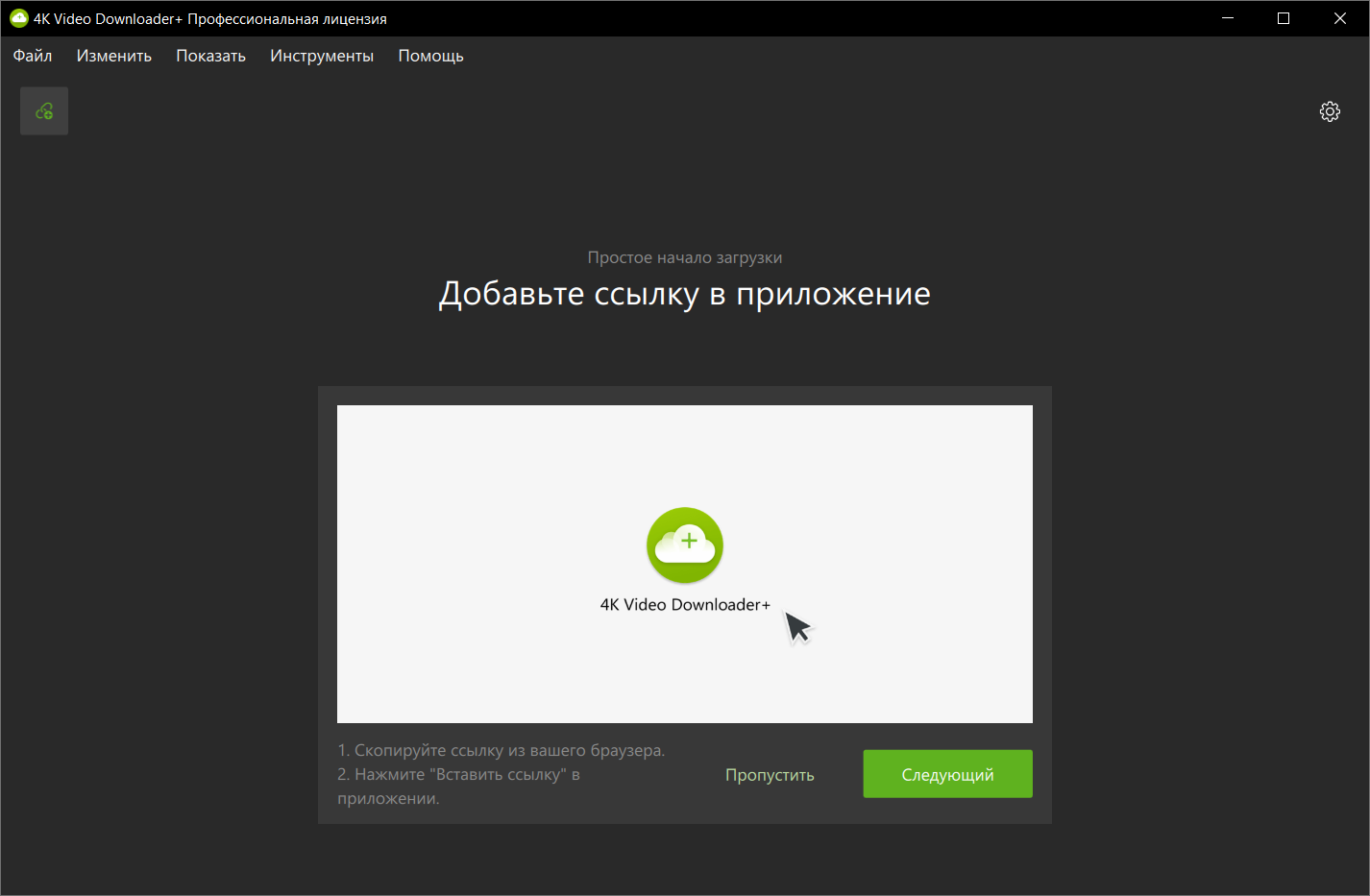Click the instruction text about copying the link
Image resolution: width=1370 pixels, height=896 pixels.
[502, 750]
